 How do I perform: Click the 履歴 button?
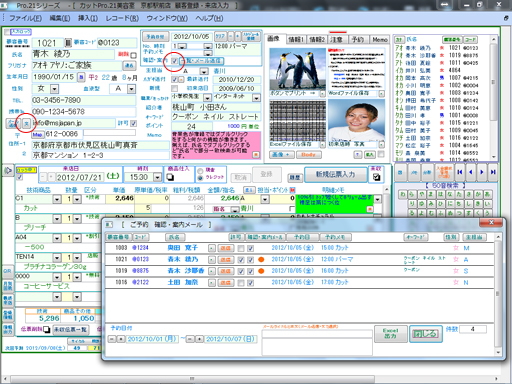pyautogui.click(x=295, y=178)
